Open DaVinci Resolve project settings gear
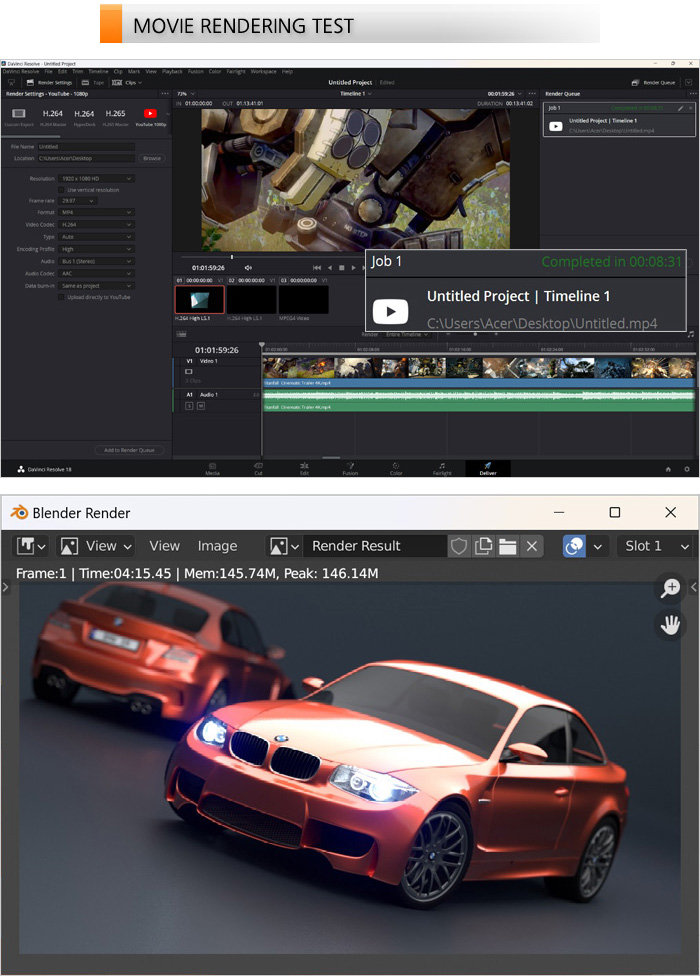Screen dimensions: 700x979 687,469
